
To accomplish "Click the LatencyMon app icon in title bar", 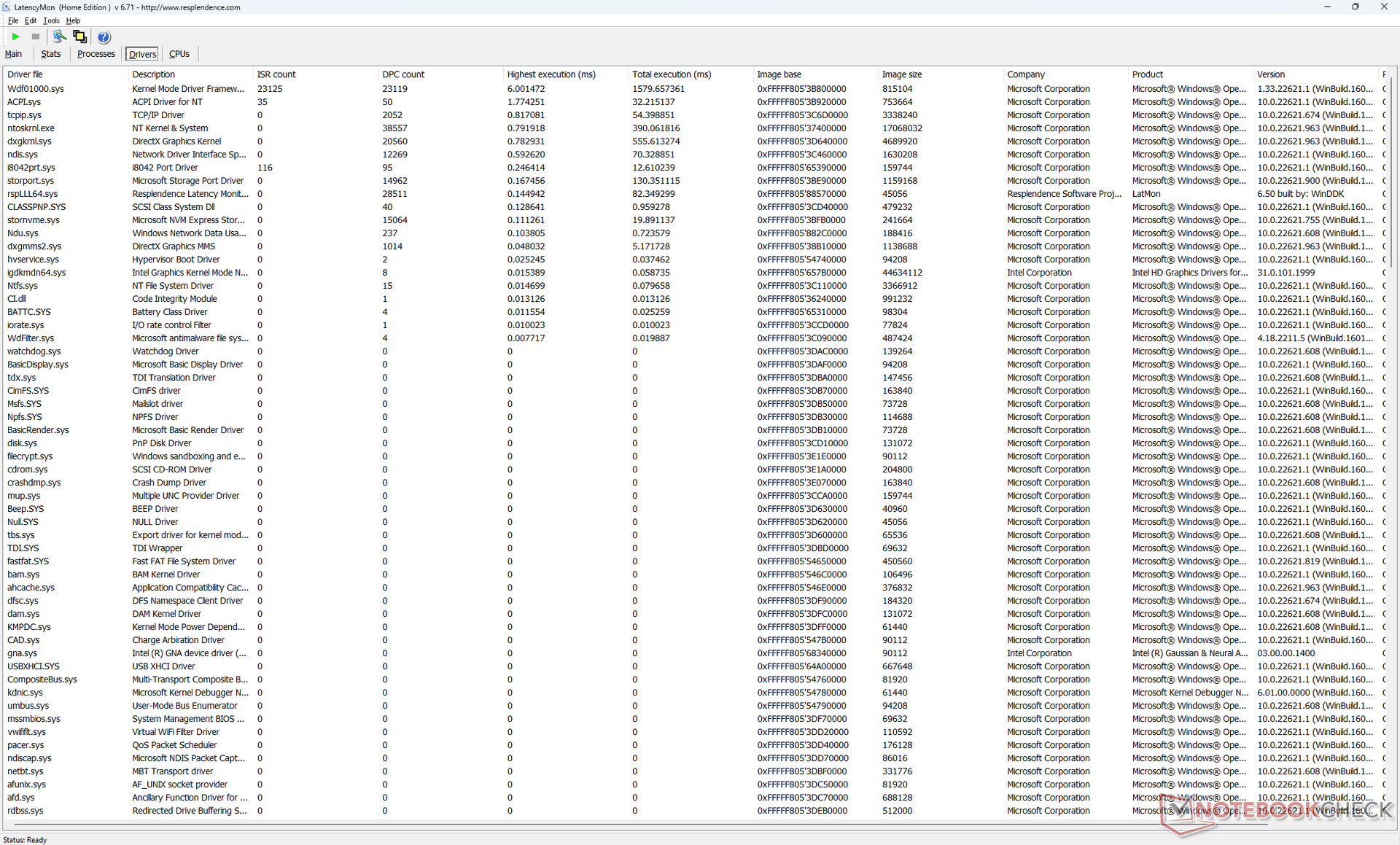I will (x=7, y=7).
